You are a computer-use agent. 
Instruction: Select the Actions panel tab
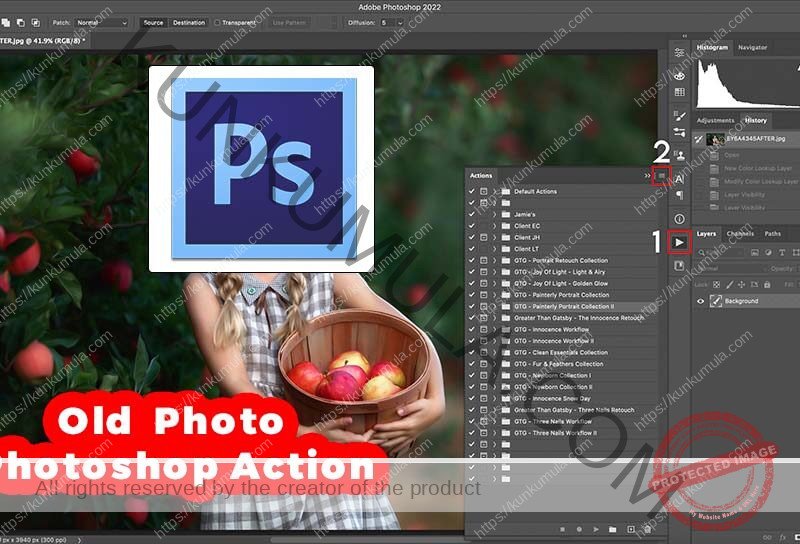(481, 176)
